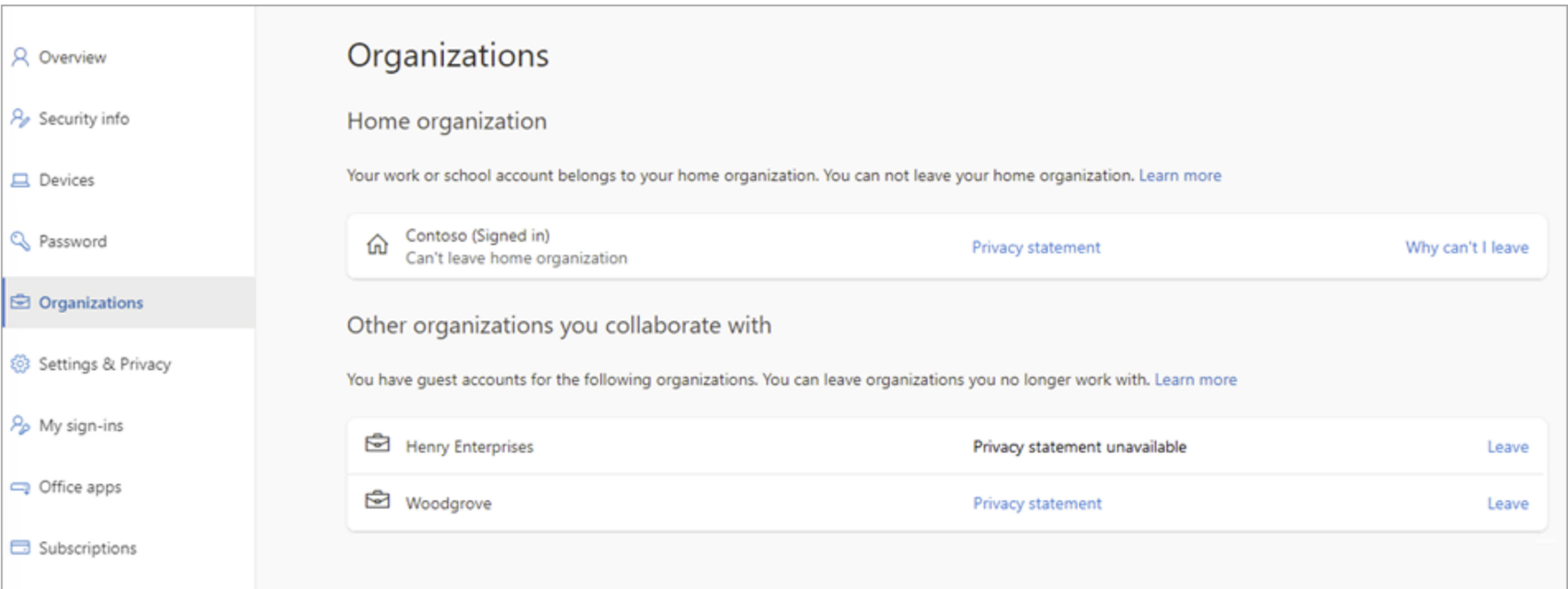Open the Office apps section
The image size is (1568, 589).
point(80,487)
